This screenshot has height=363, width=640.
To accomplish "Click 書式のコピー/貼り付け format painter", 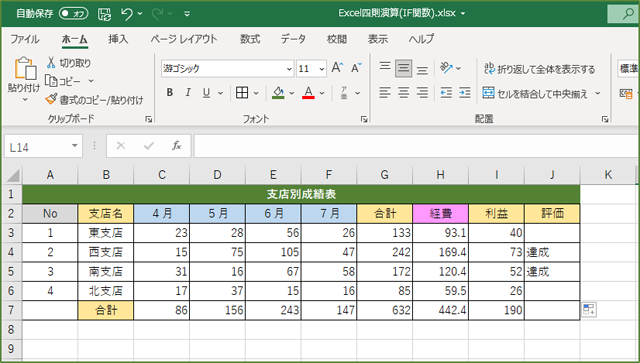I will coord(95,100).
